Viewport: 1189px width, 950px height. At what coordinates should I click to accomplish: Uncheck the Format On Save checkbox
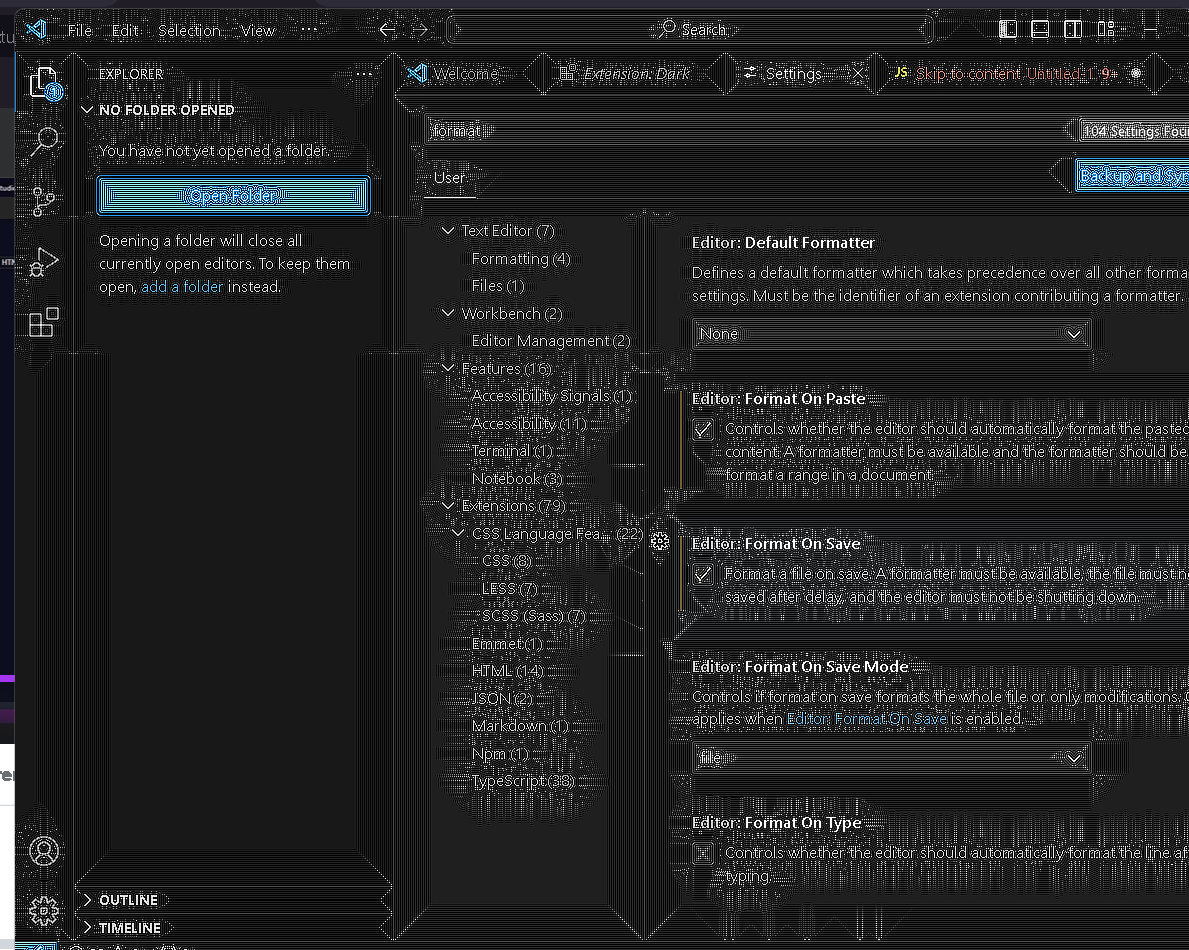coord(704,574)
